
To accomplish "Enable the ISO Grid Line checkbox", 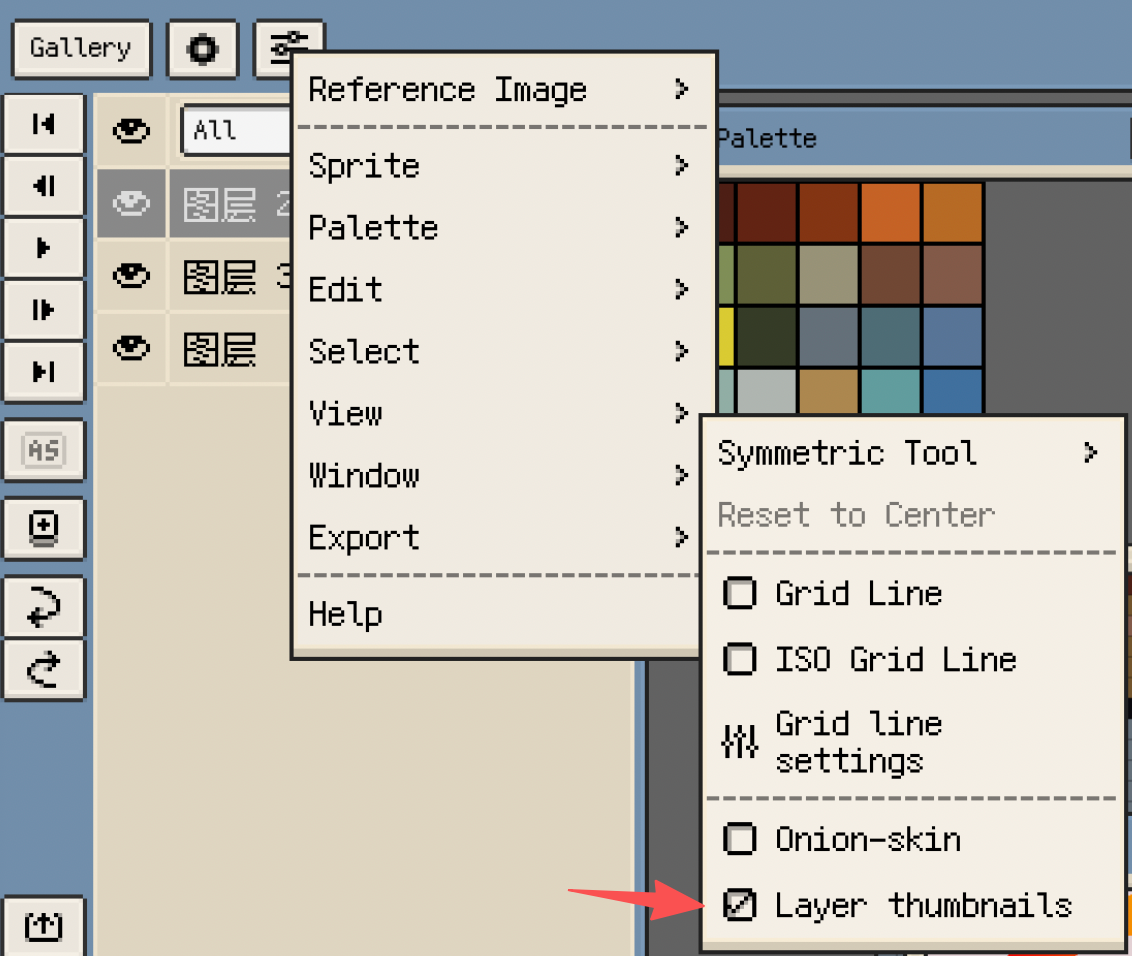I will (x=739, y=660).
